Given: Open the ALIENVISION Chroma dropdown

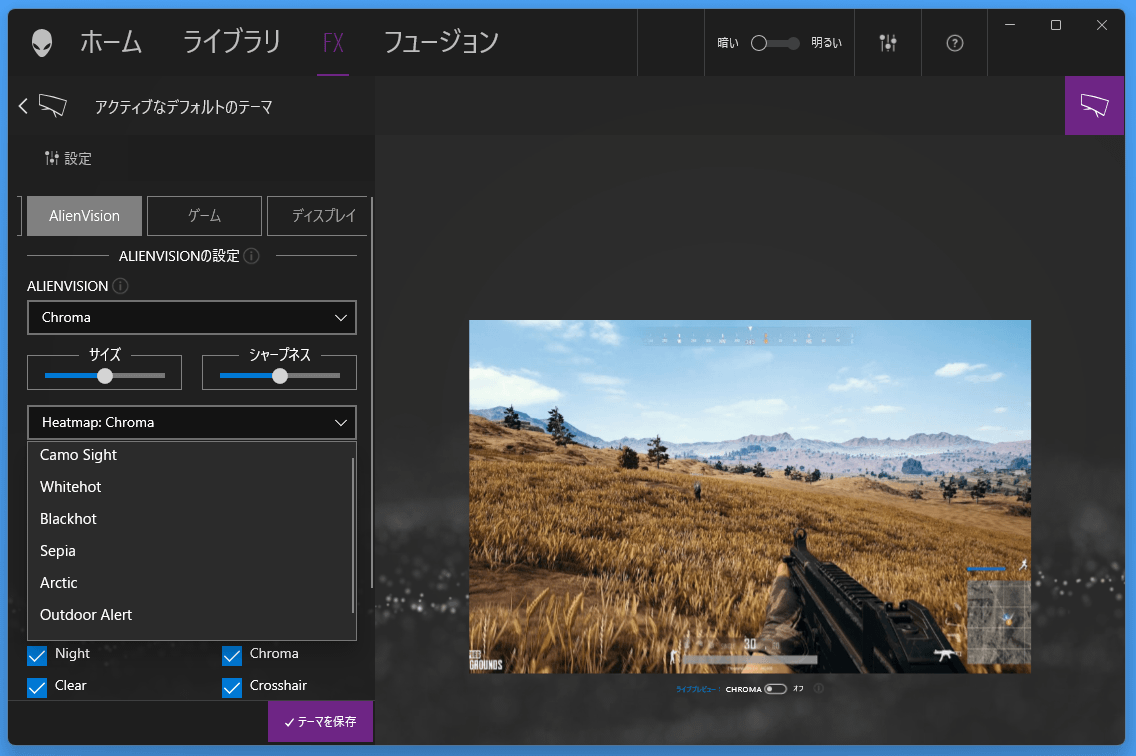Looking at the screenshot, I should [x=192, y=317].
